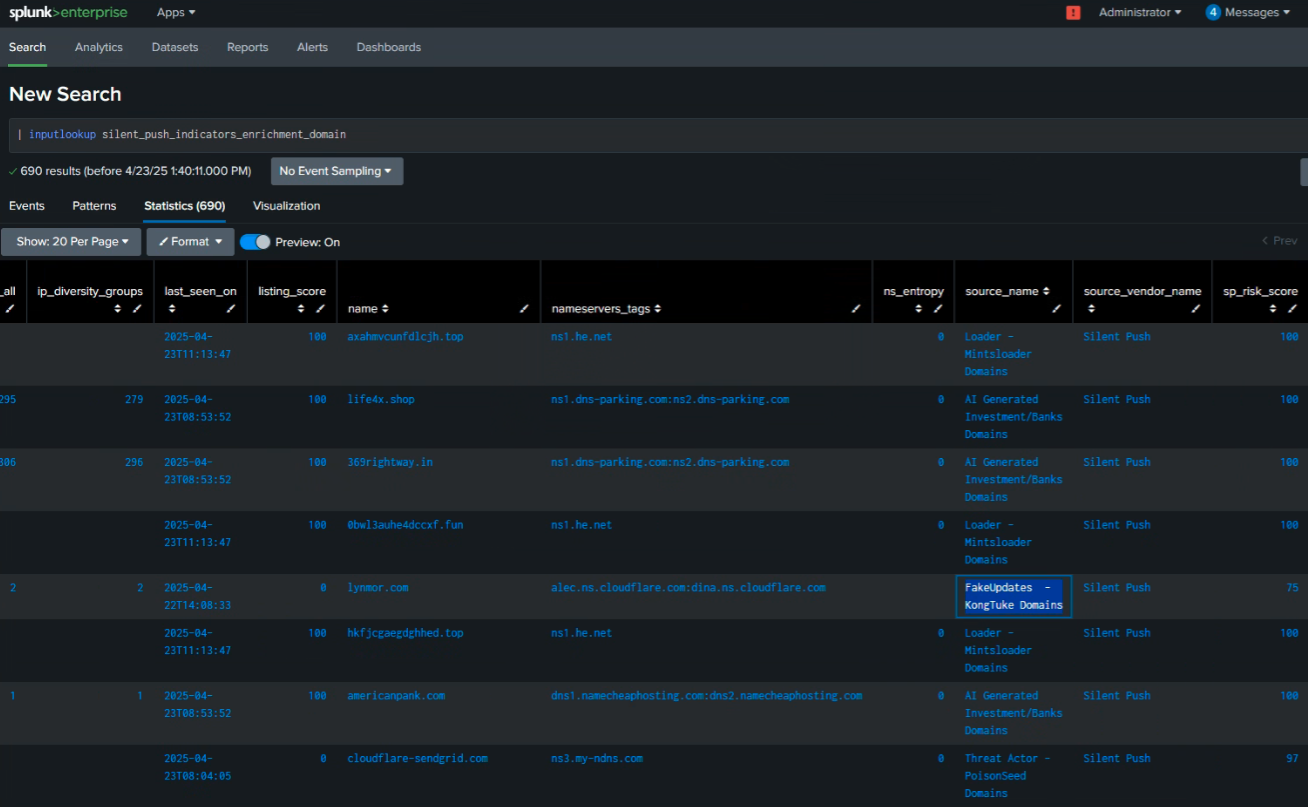Click the red alert notification icon

1073,13
